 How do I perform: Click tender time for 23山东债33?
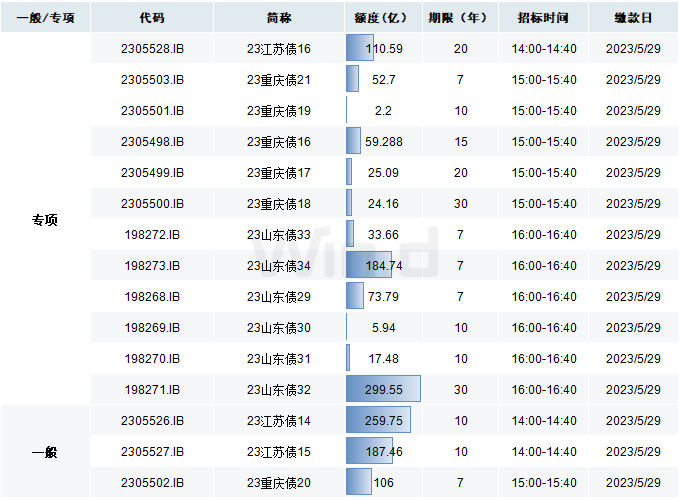(x=544, y=235)
